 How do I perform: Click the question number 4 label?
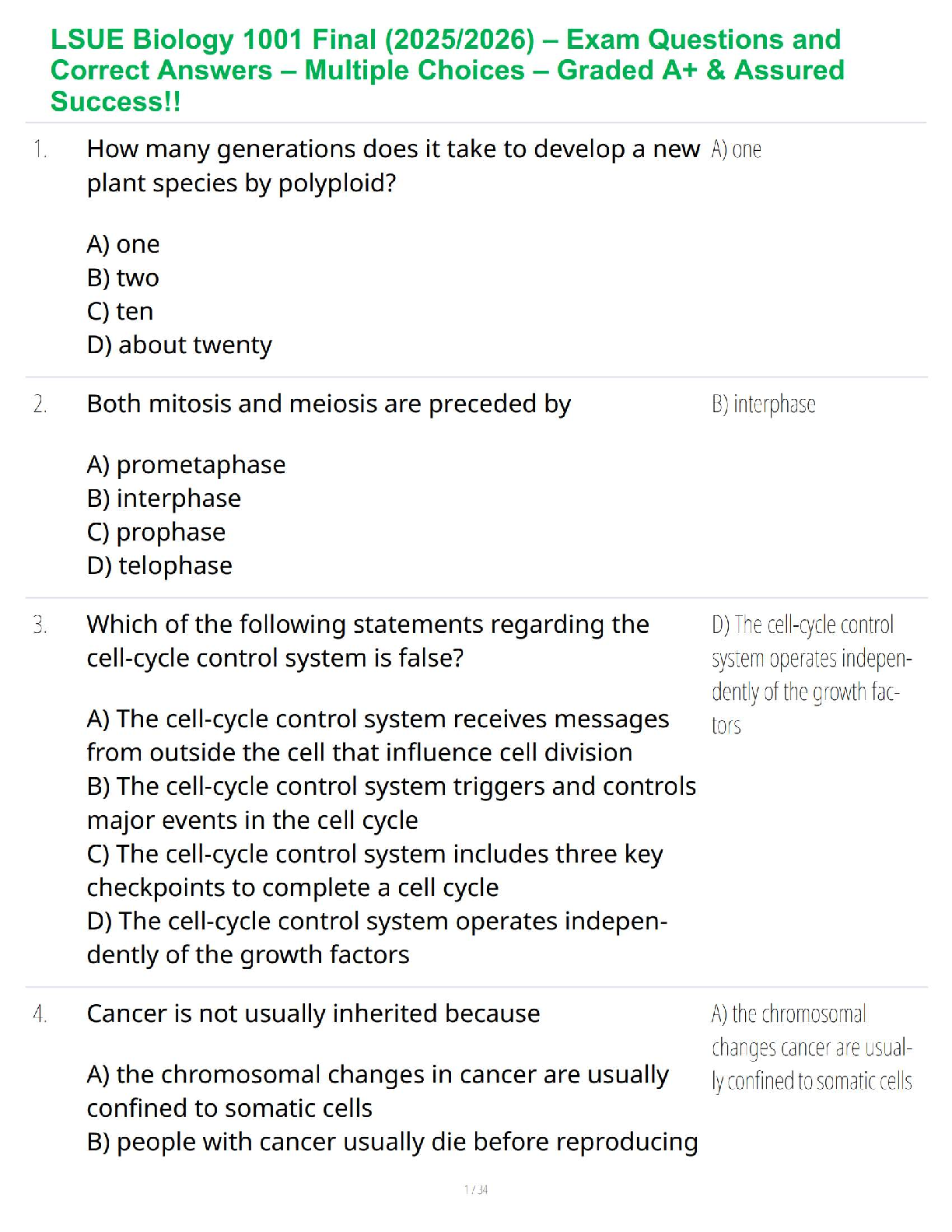pyautogui.click(x=40, y=1014)
